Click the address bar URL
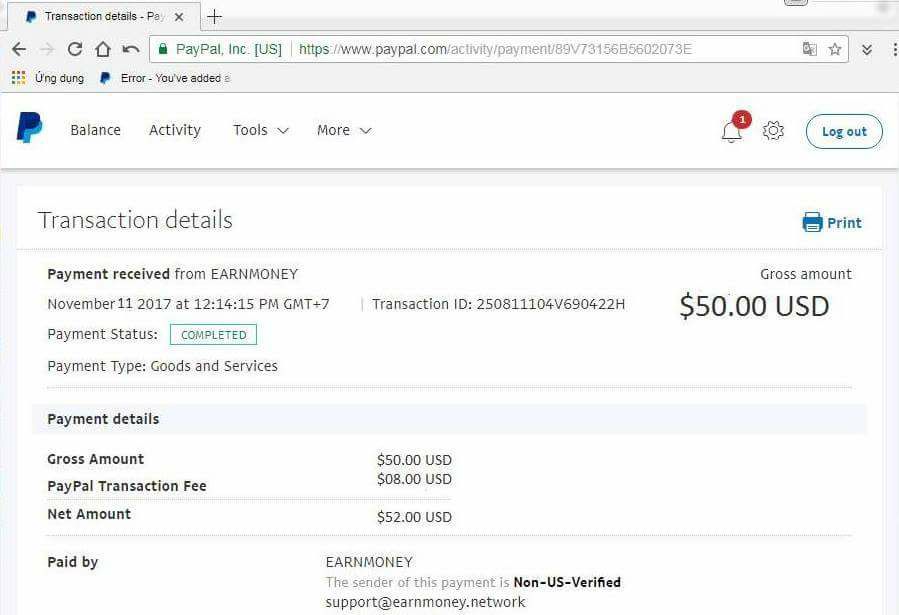 point(495,49)
